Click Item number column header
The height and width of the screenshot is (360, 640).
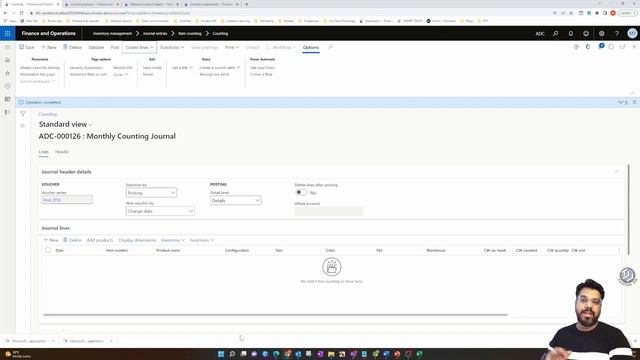point(117,250)
